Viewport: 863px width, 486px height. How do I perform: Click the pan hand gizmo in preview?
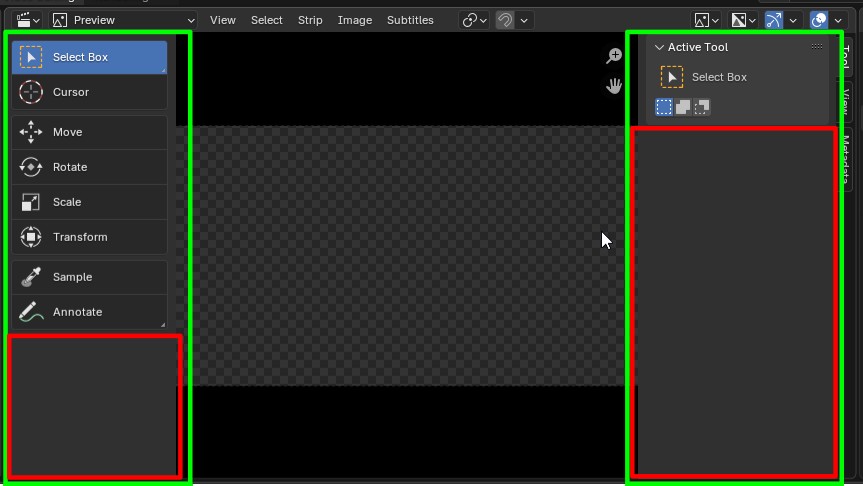click(x=614, y=86)
